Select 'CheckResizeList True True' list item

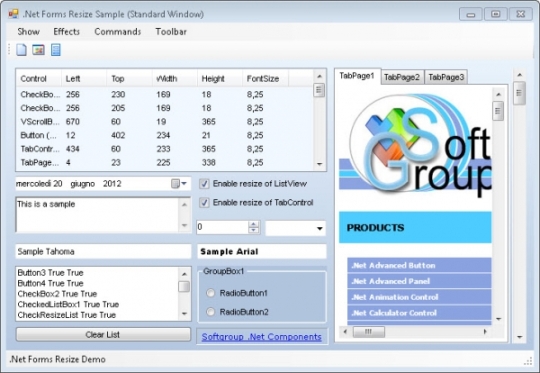coord(97,315)
